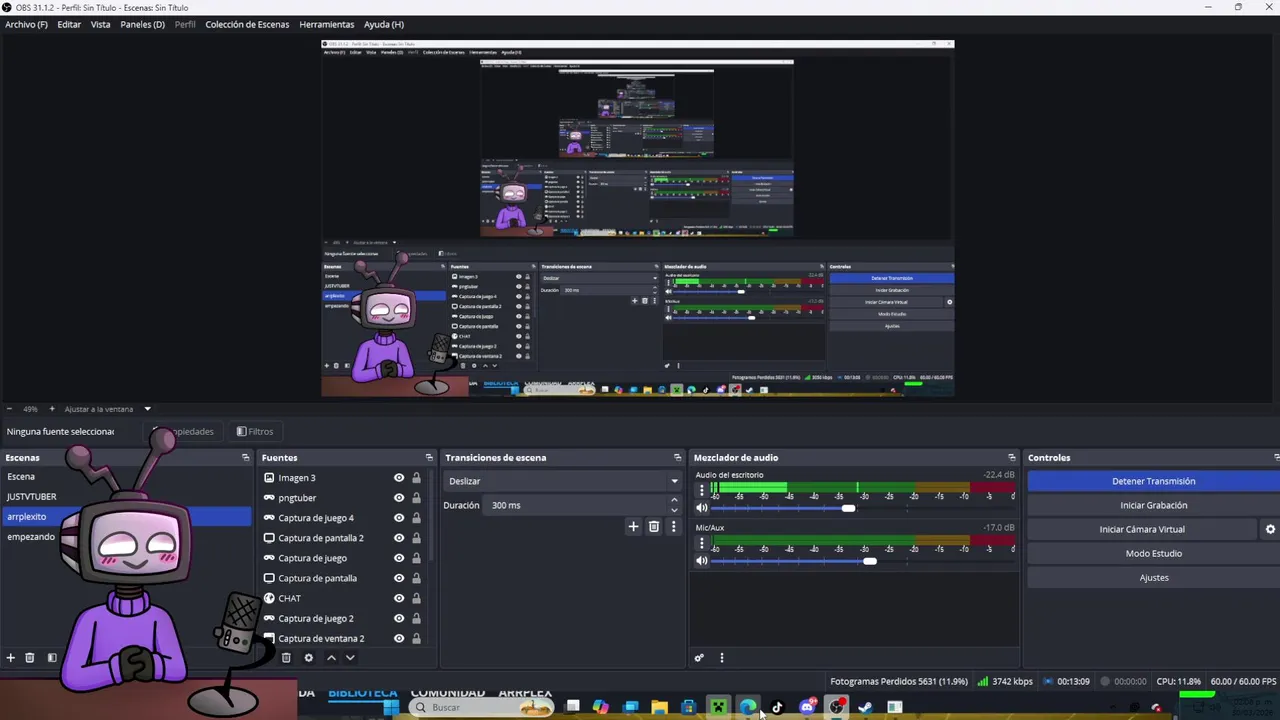Open Discord from the taskbar

[x=807, y=707]
